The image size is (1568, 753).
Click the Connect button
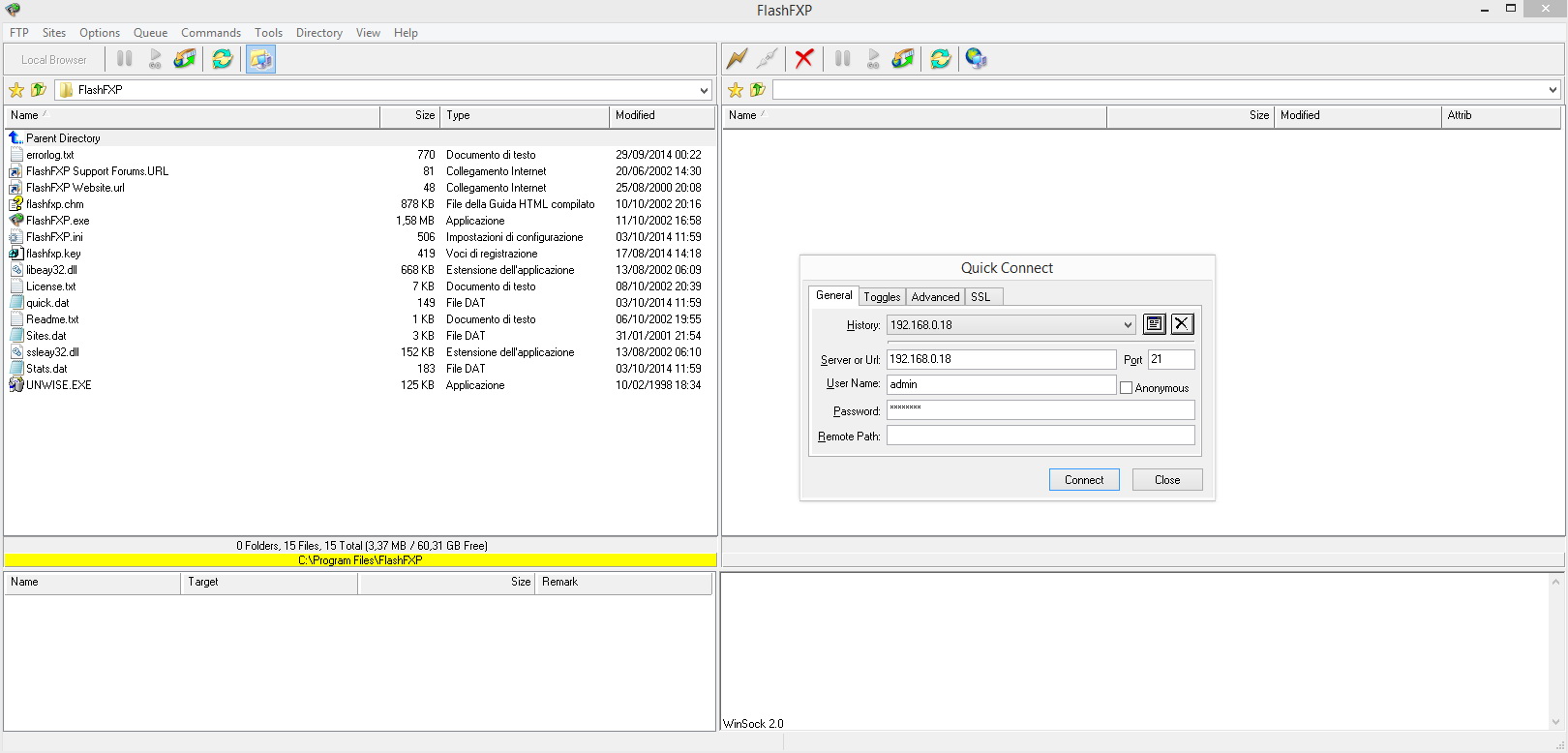(1084, 480)
